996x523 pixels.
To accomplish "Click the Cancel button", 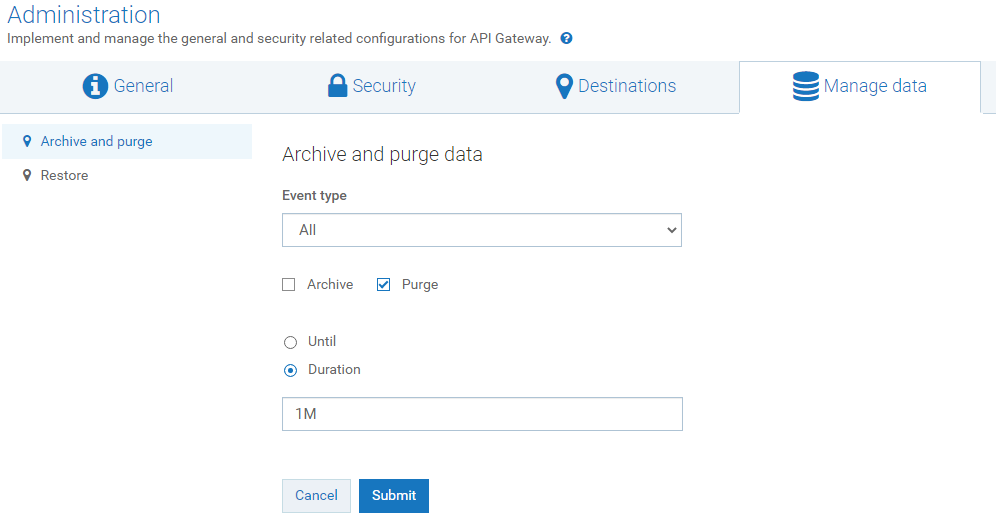I will 316,496.
